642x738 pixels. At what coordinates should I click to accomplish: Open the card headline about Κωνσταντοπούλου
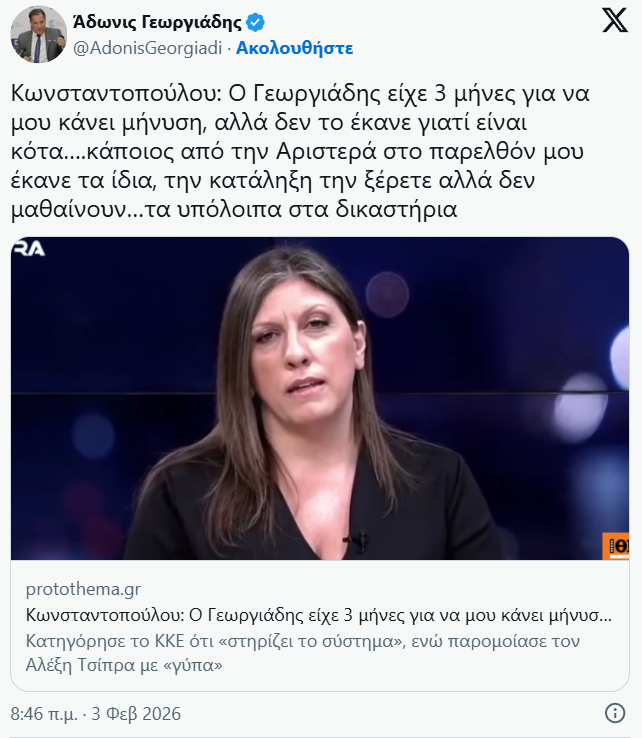click(319, 615)
